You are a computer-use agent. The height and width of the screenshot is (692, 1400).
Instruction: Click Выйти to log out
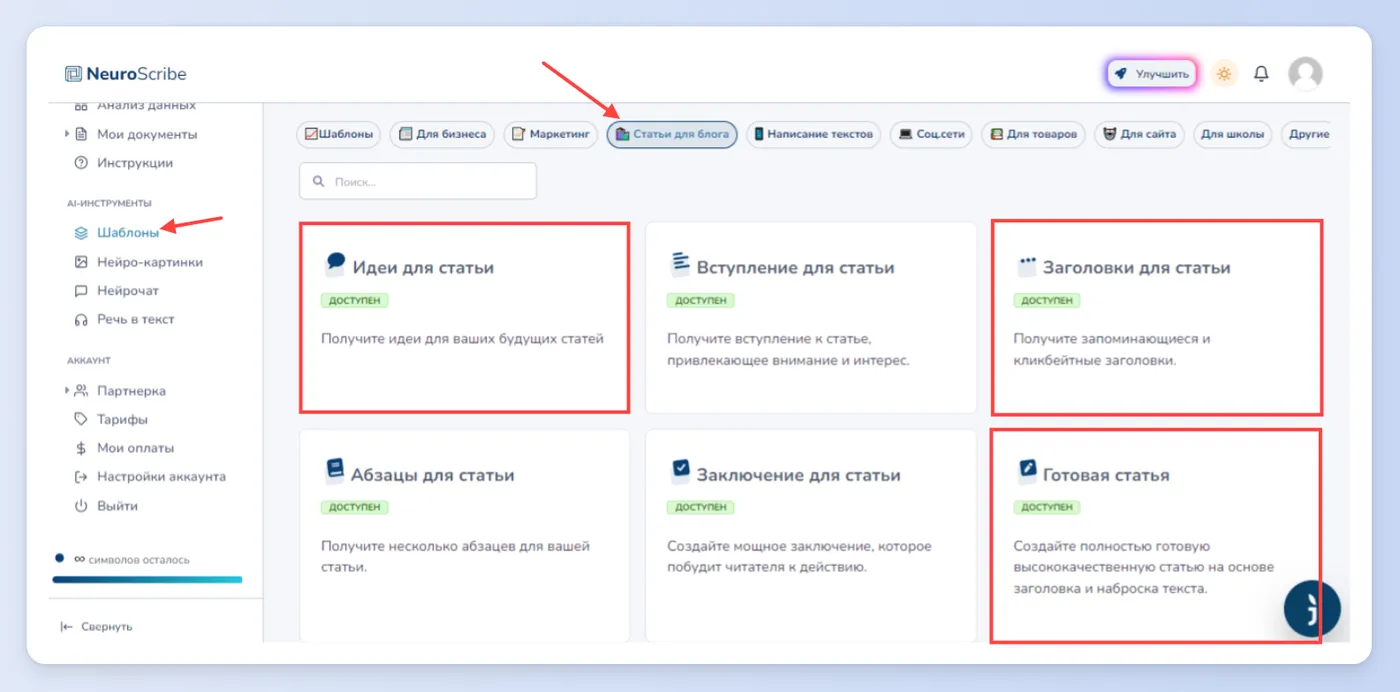(117, 506)
